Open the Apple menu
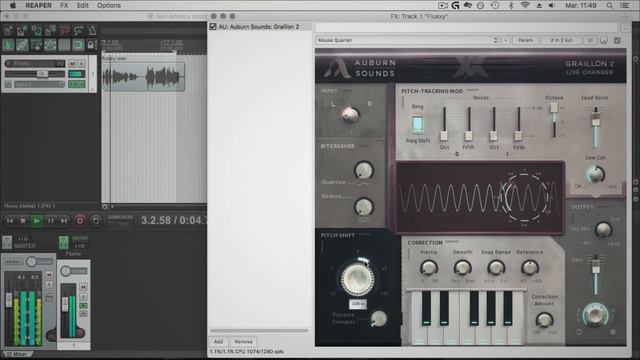Viewport: 640px width, 360px height. 13,5
